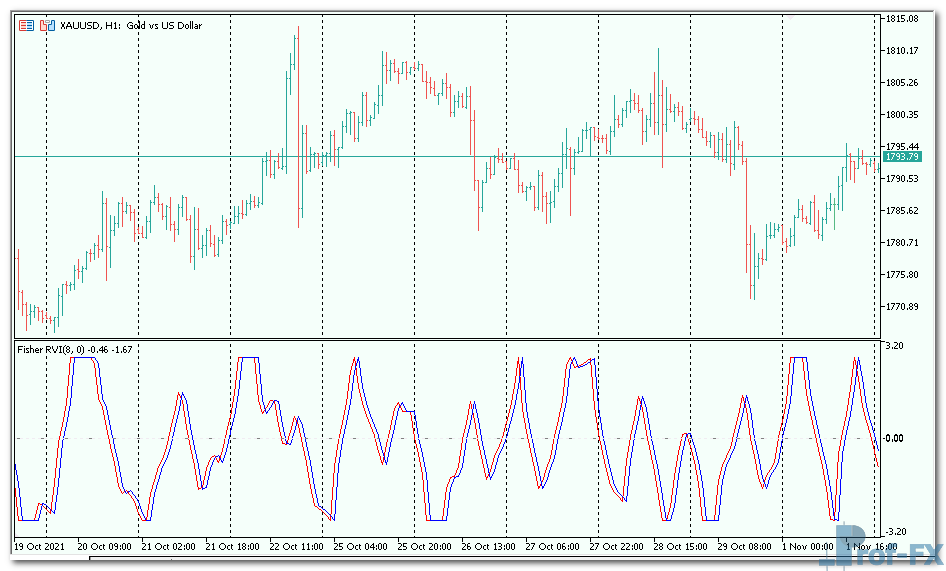The image size is (946, 571).
Task: Select the 1 Nov 00:00 time label
Action: [808, 547]
